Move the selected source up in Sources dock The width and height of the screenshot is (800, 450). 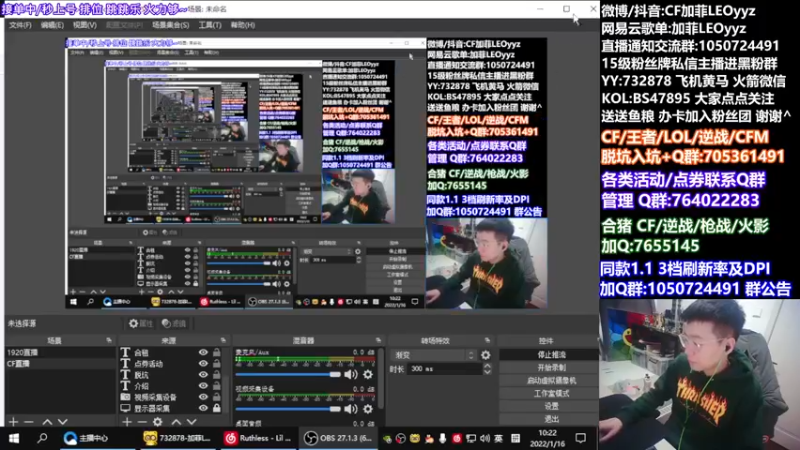coord(176,422)
